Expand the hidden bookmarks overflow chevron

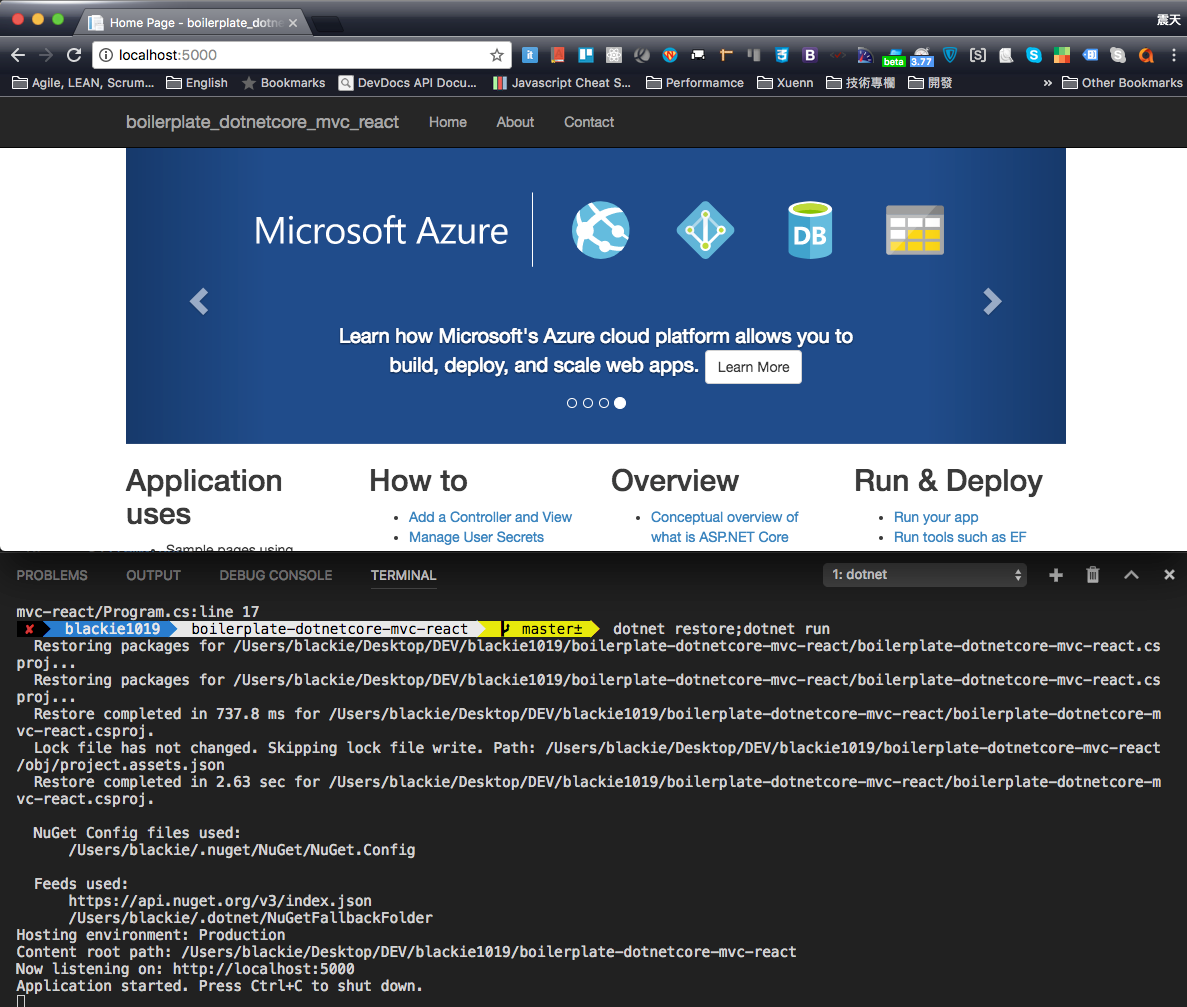pos(1047,83)
